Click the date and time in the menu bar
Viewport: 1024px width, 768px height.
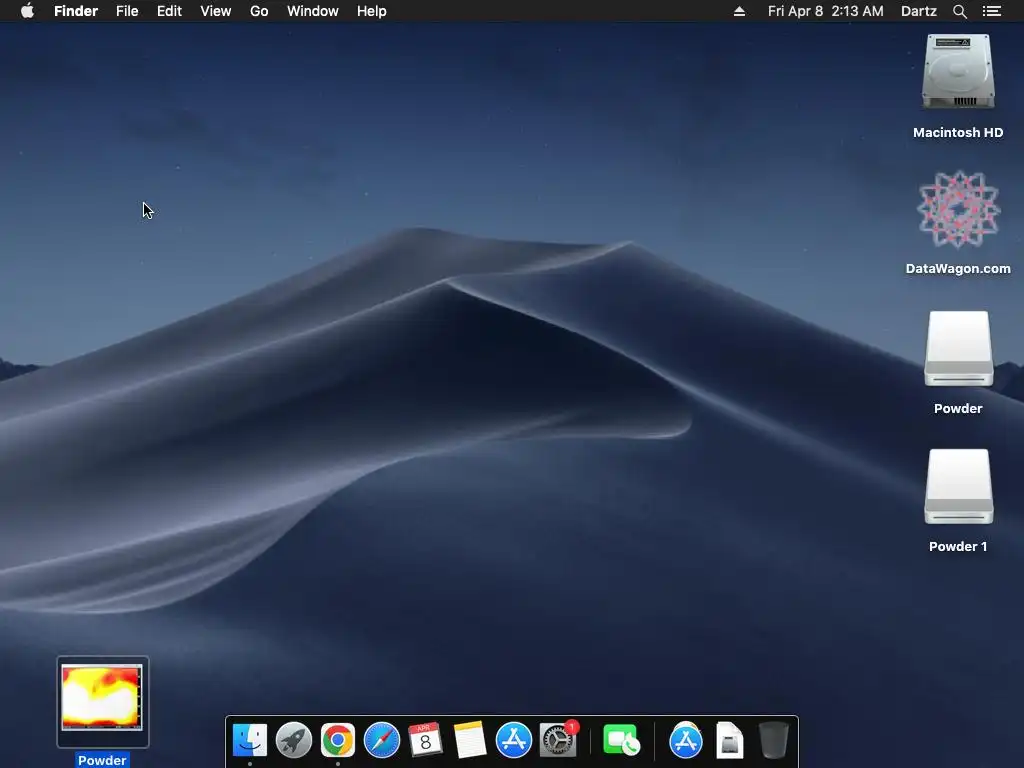pyautogui.click(x=825, y=11)
